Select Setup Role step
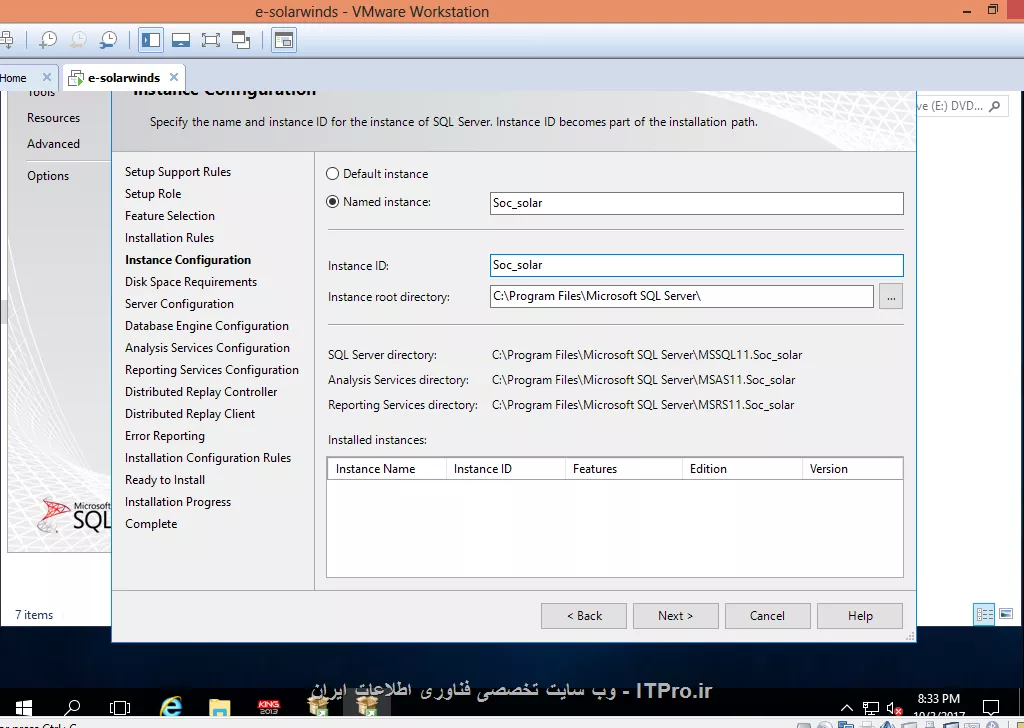Image resolution: width=1024 pixels, height=728 pixels. click(x=153, y=194)
